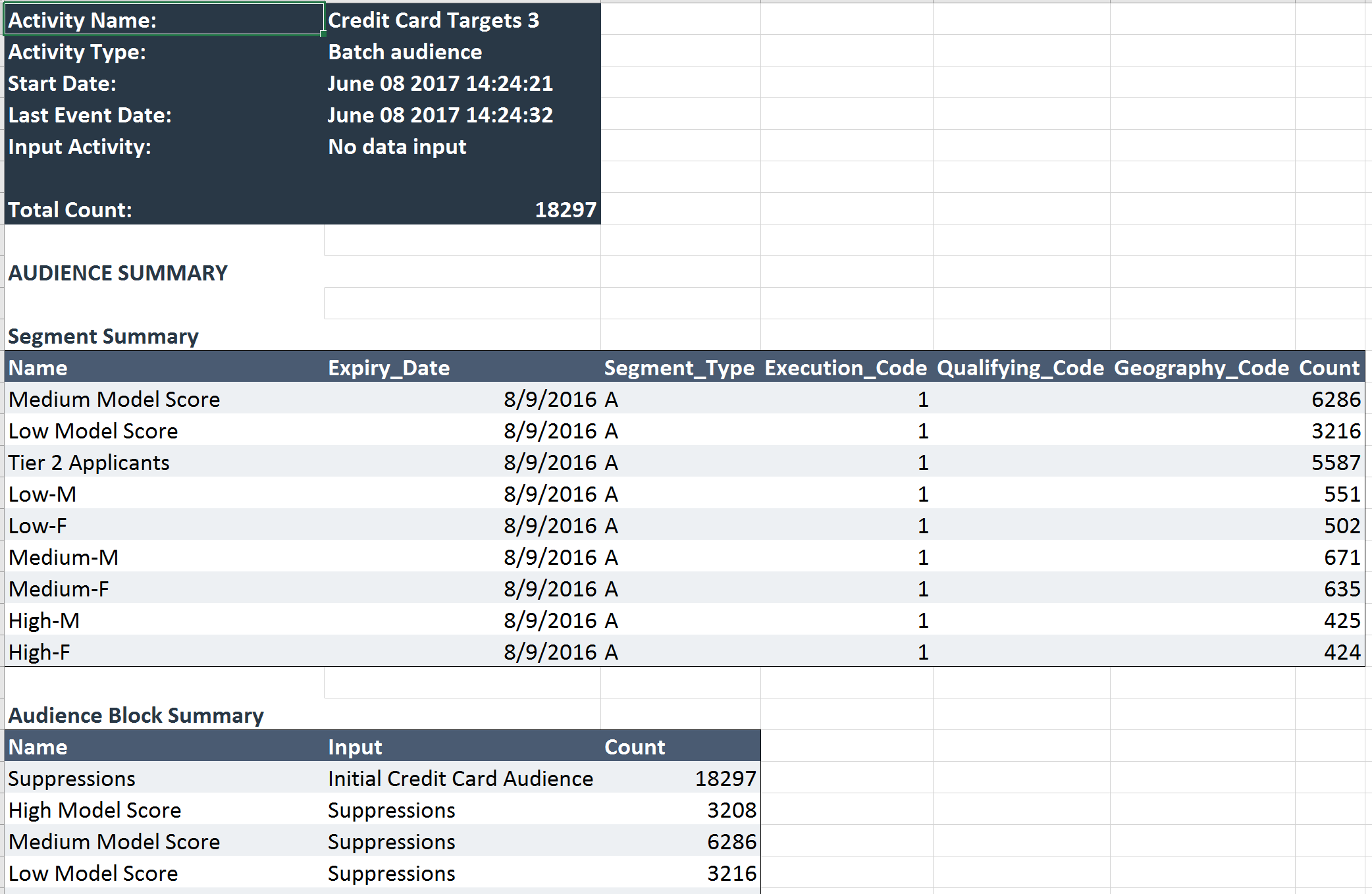Select the Geography_Code header cell
This screenshot has width=1372, height=894.
1201,368
